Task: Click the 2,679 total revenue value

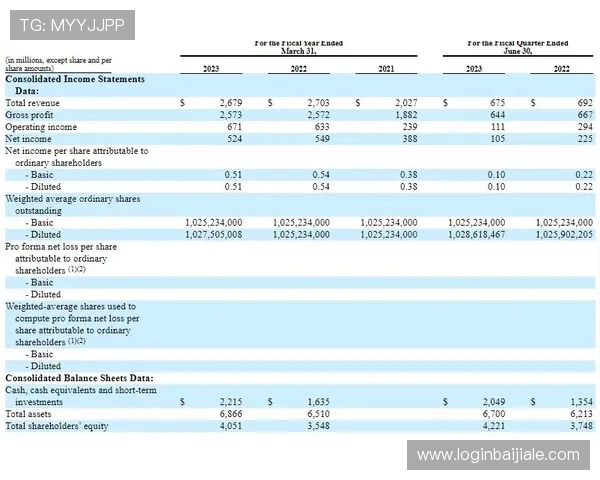Action: [230, 103]
